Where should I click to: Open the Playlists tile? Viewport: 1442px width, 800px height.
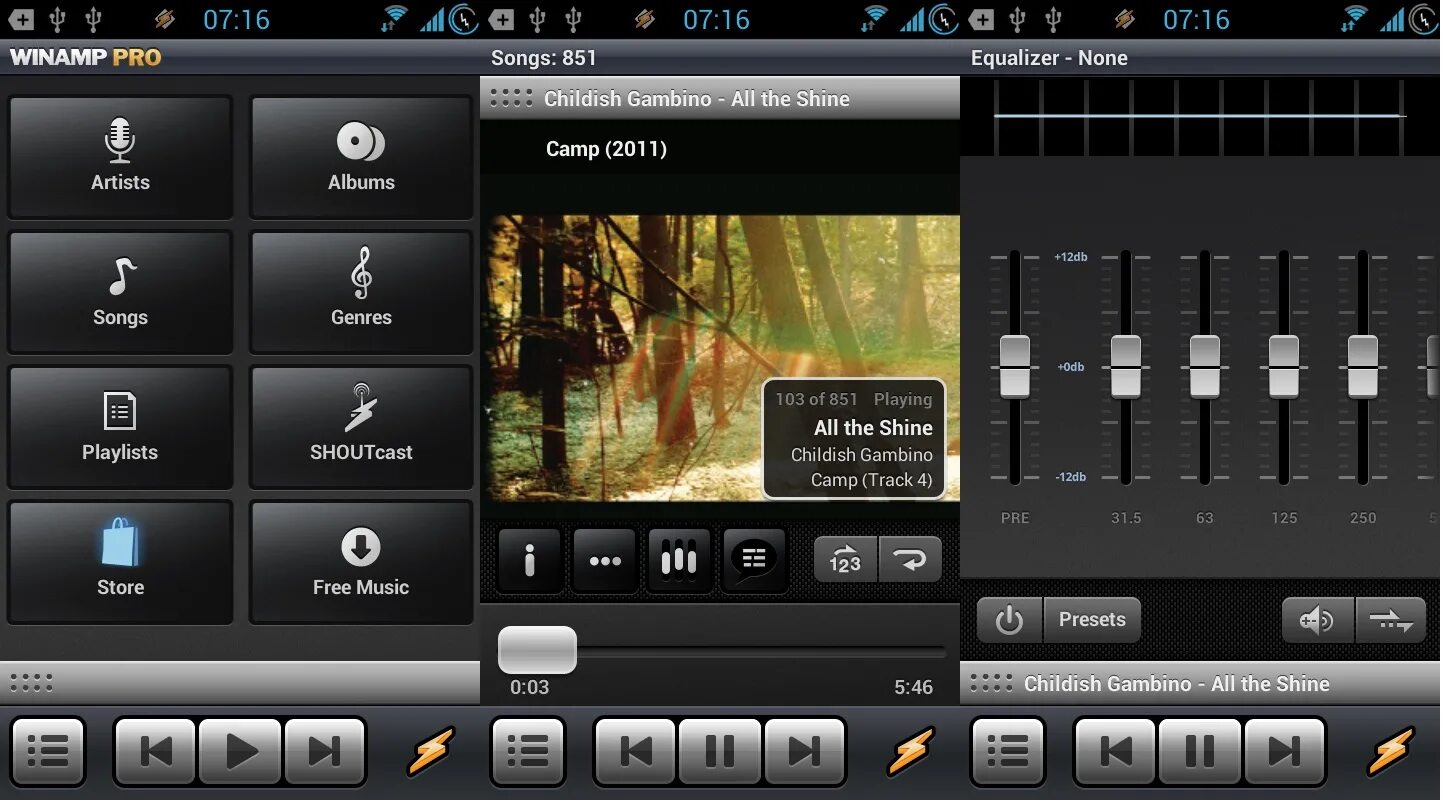point(120,427)
